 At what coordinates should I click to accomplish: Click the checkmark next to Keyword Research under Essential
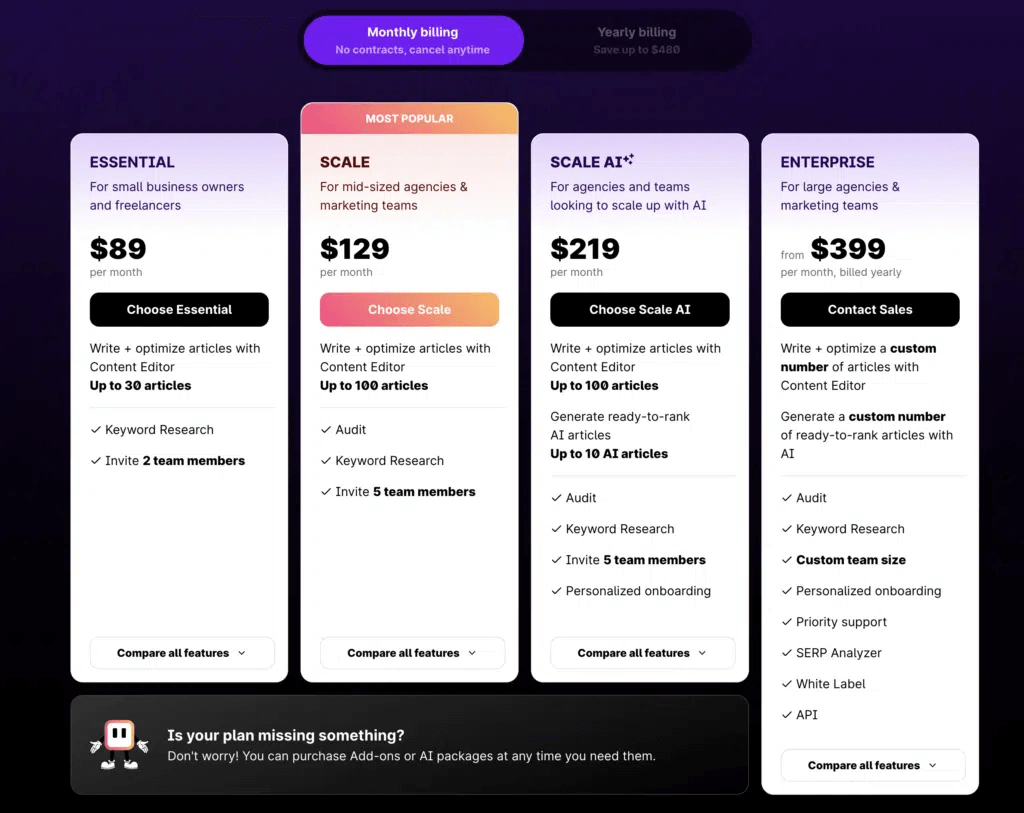coord(97,429)
